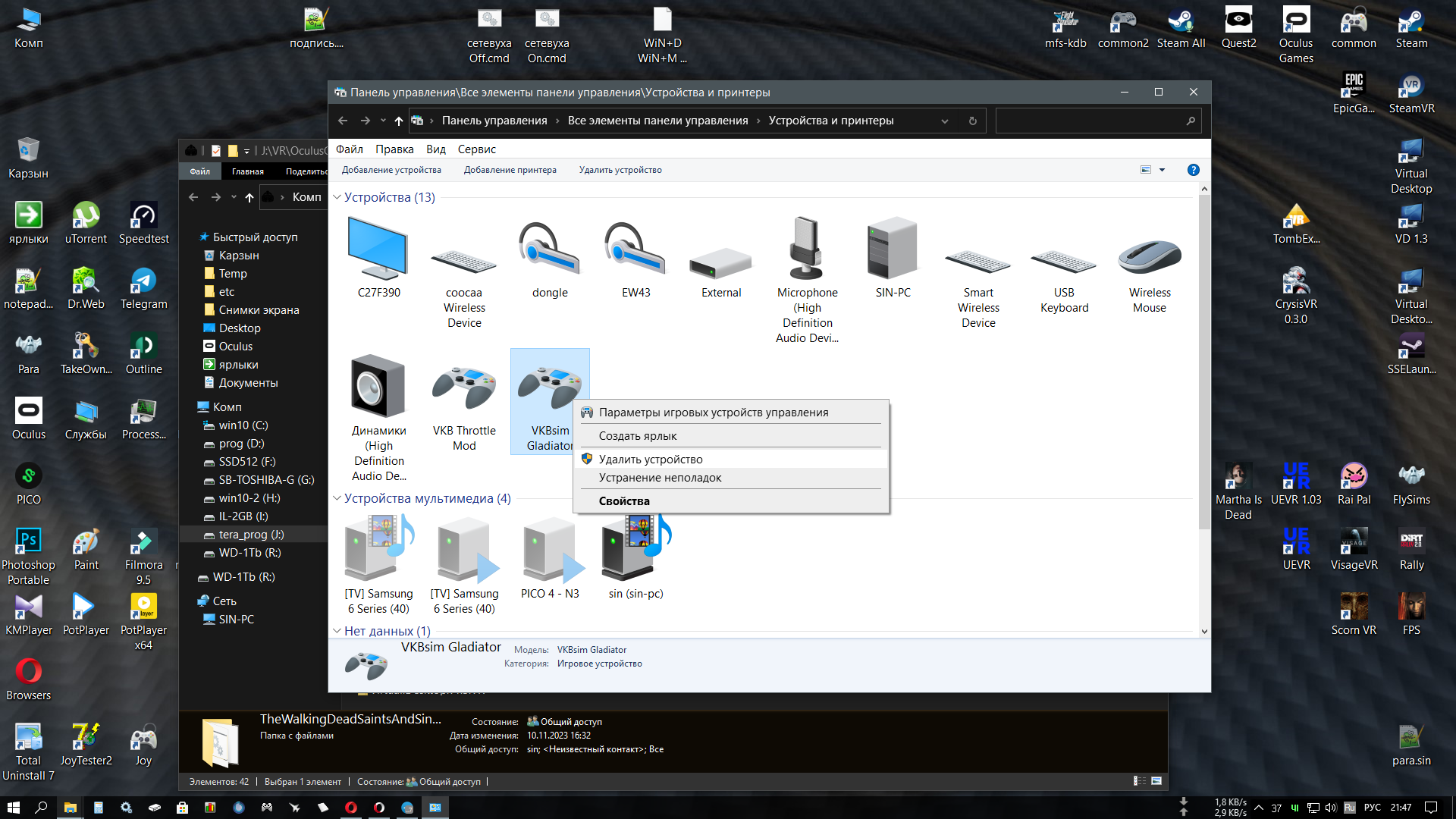Image resolution: width=1456 pixels, height=819 pixels.
Task: Open SteamVR desktop shortcut
Action: 1411,94
